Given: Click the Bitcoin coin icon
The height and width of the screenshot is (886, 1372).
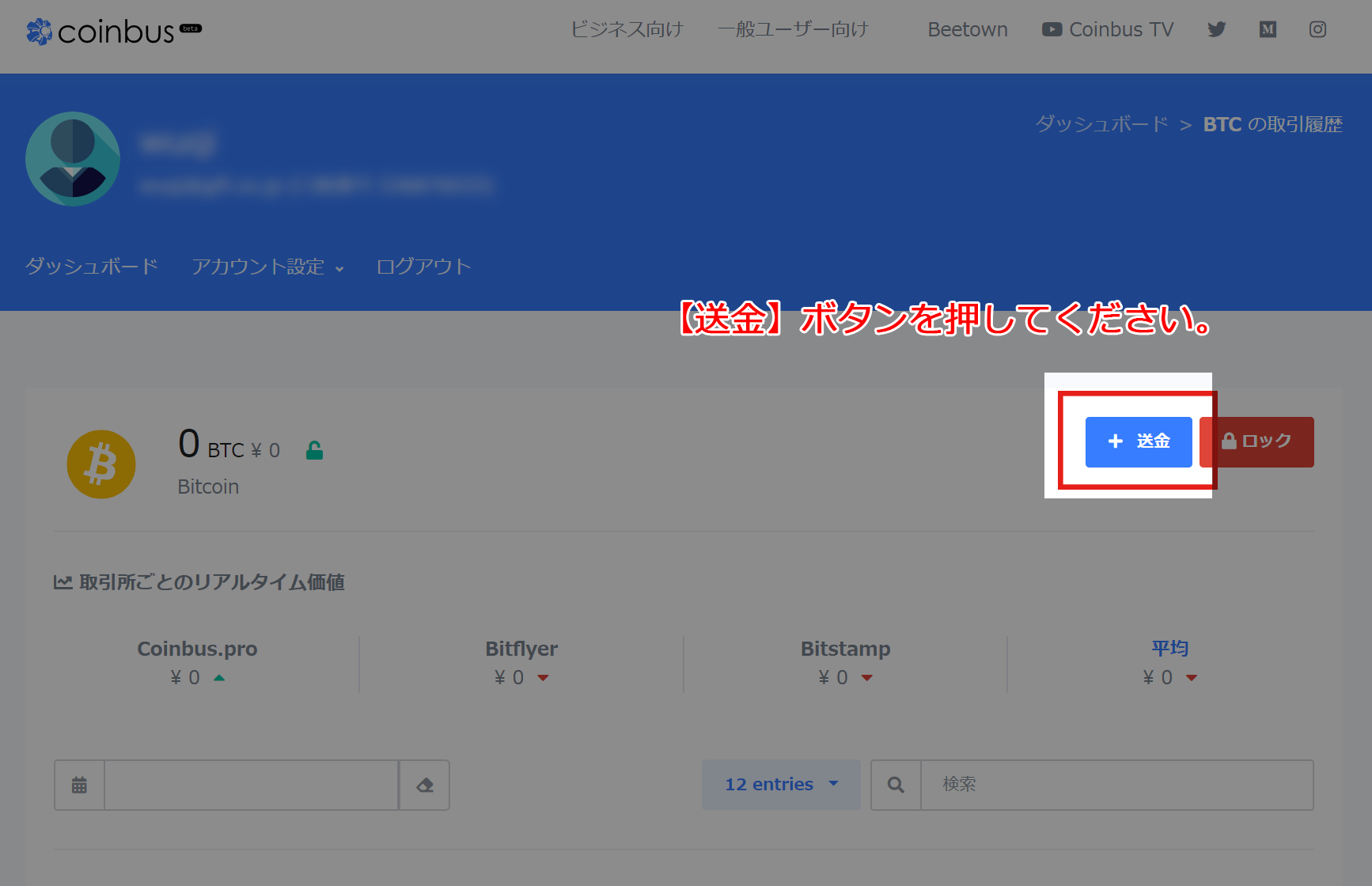Looking at the screenshot, I should point(101,464).
